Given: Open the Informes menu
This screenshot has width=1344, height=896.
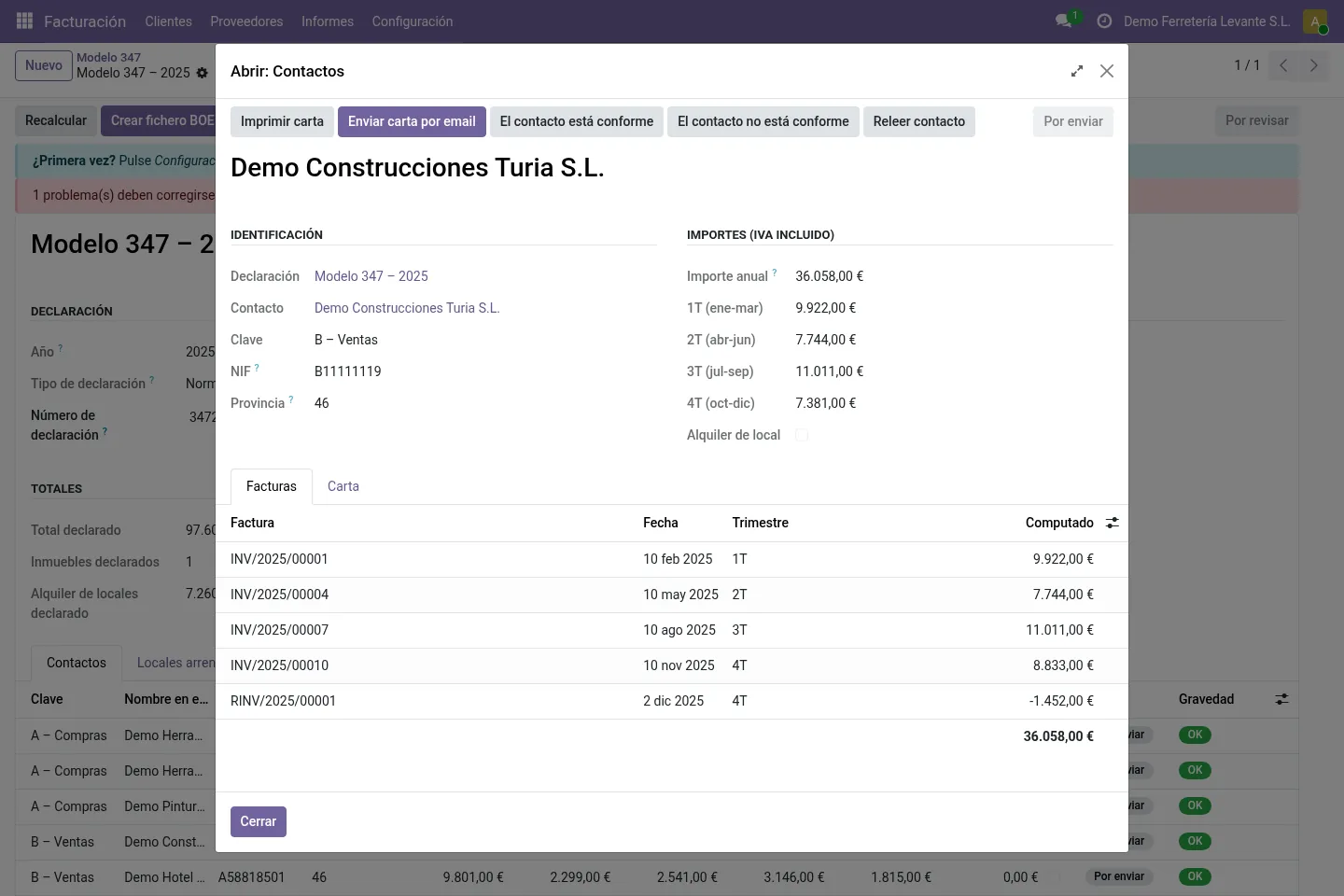Looking at the screenshot, I should 328,21.
